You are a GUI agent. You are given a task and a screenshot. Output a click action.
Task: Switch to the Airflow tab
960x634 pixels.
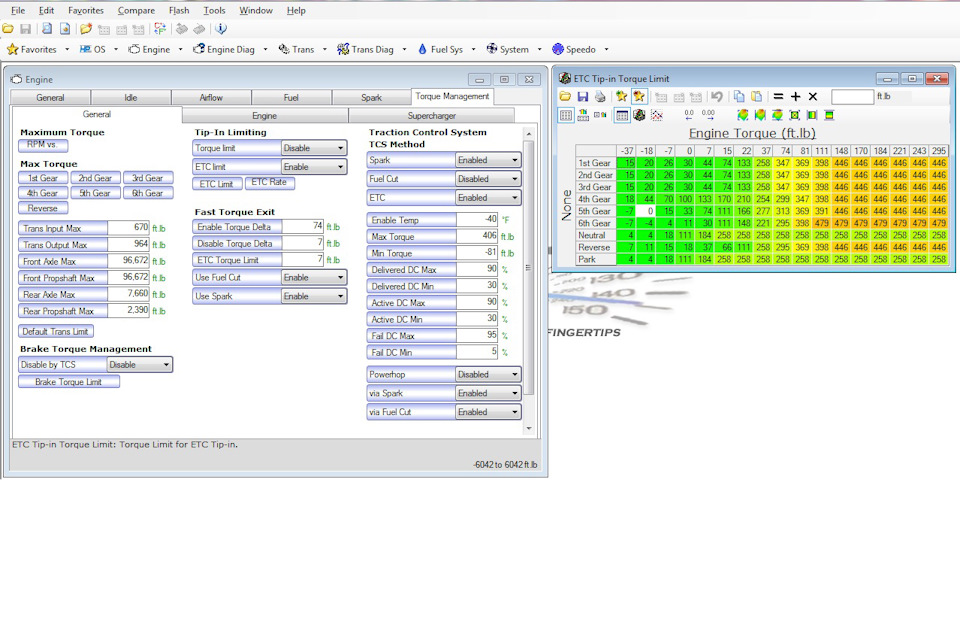tap(211, 98)
